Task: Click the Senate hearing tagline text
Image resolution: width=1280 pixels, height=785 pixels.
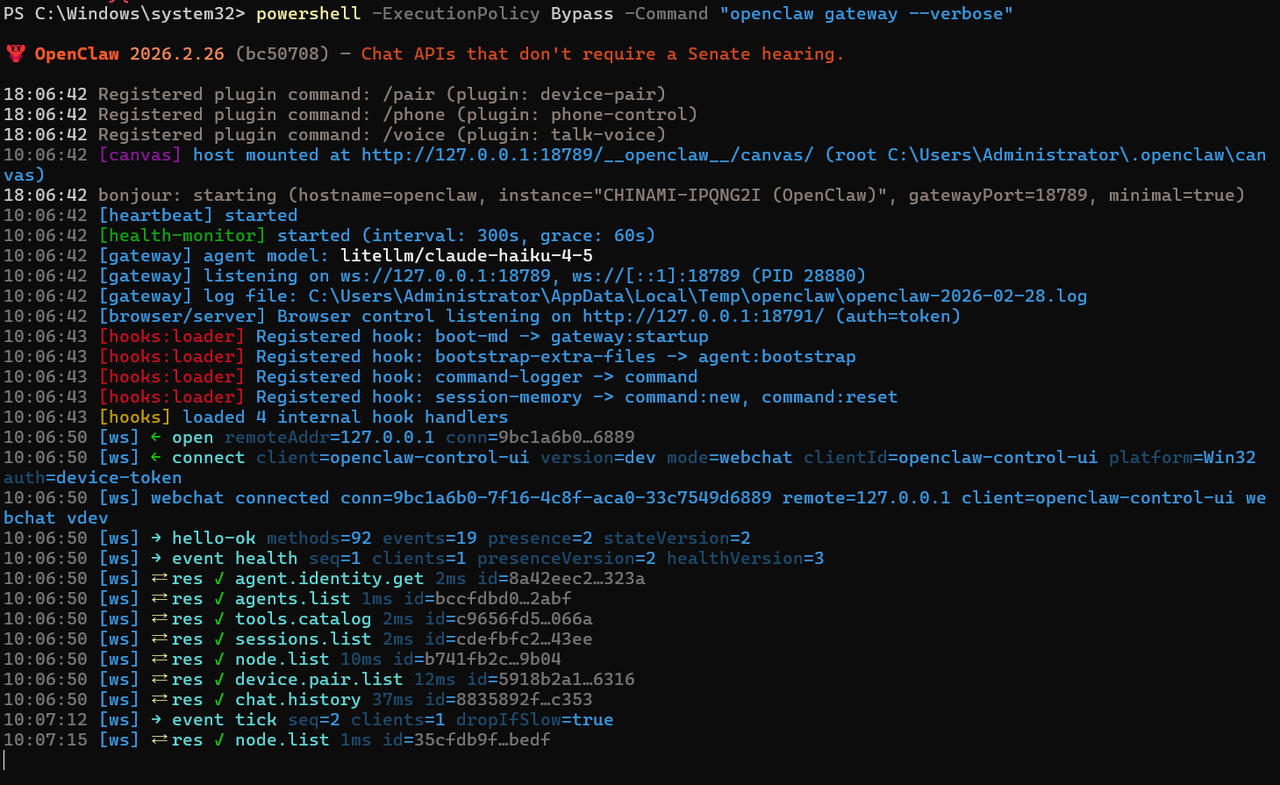Action: pos(603,54)
